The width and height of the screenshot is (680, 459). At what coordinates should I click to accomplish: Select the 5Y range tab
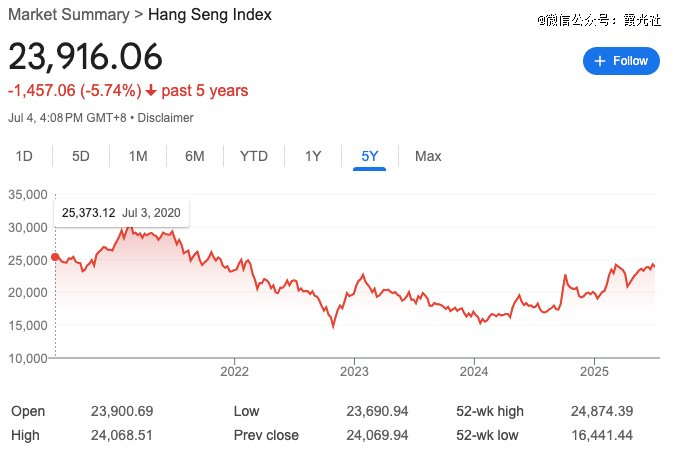370,156
